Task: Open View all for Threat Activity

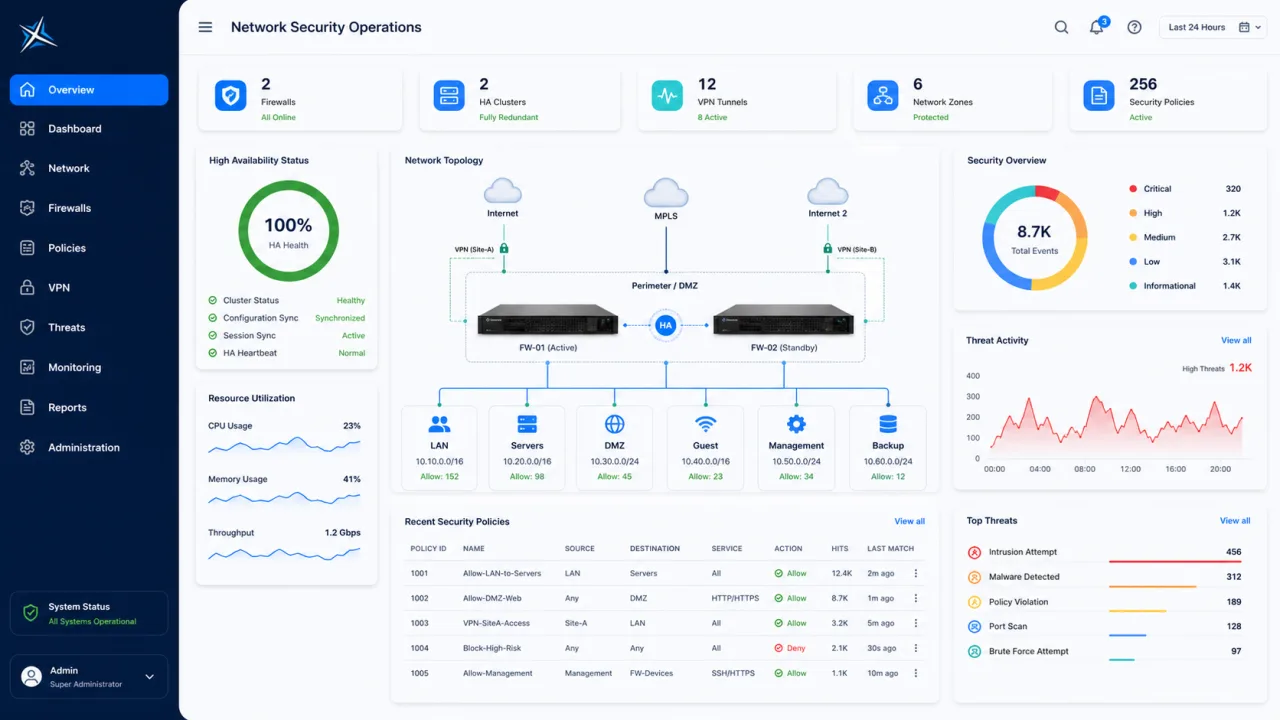Action: 1236,340
